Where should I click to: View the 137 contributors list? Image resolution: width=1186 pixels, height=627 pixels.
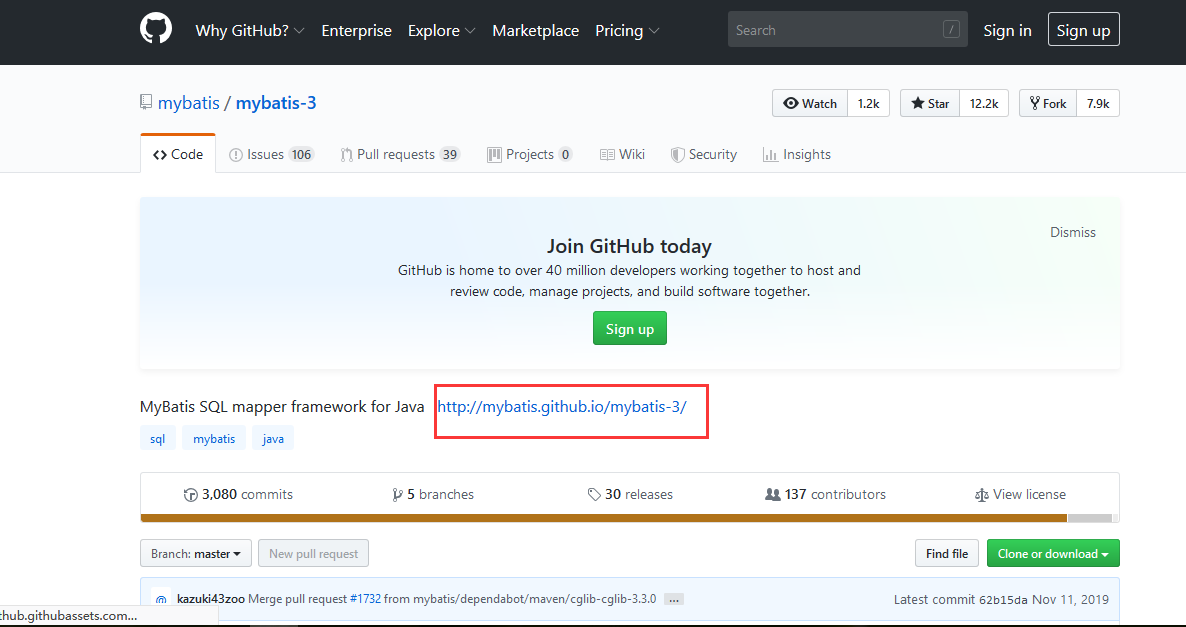(825, 495)
